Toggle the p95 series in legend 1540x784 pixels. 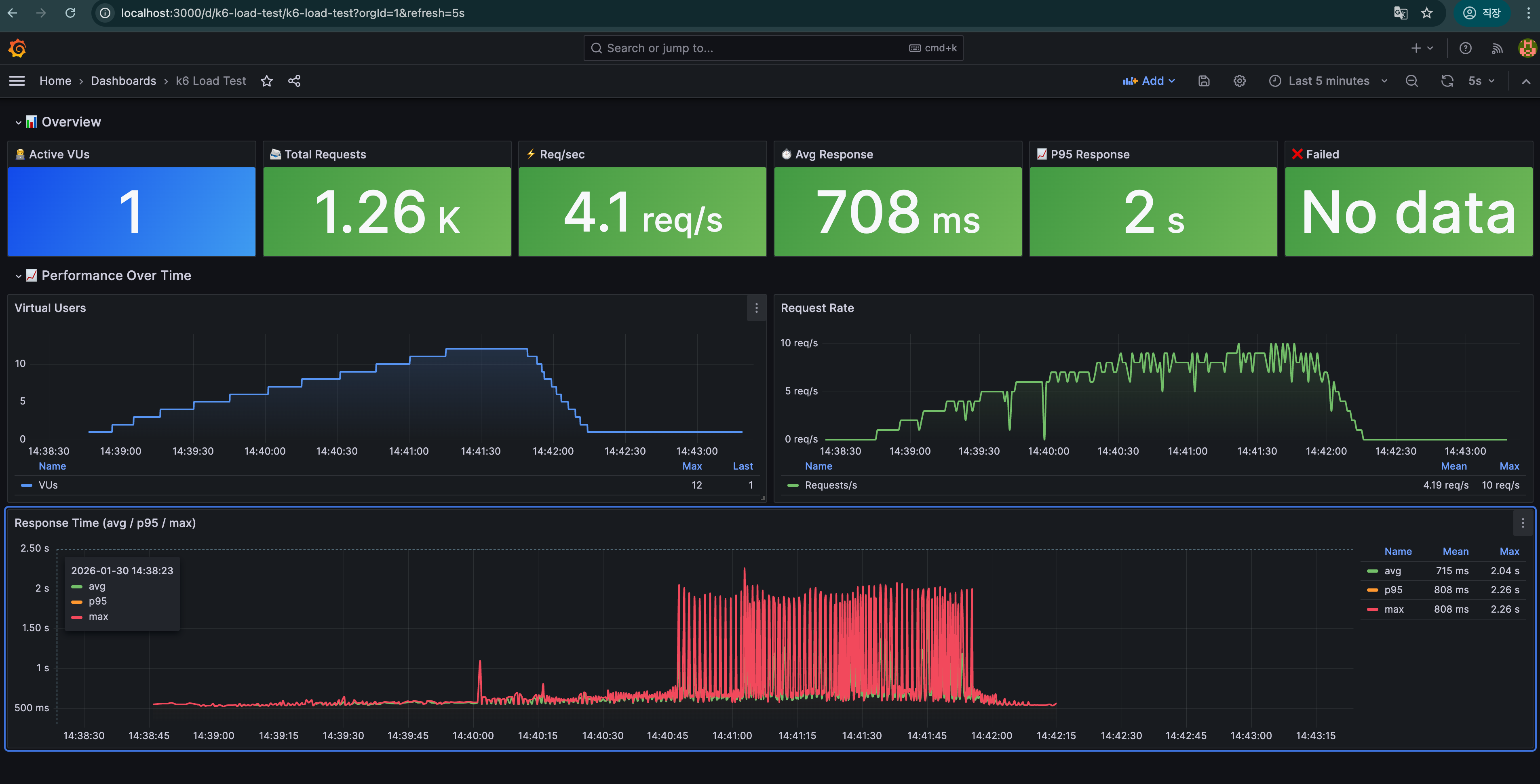coord(1393,590)
